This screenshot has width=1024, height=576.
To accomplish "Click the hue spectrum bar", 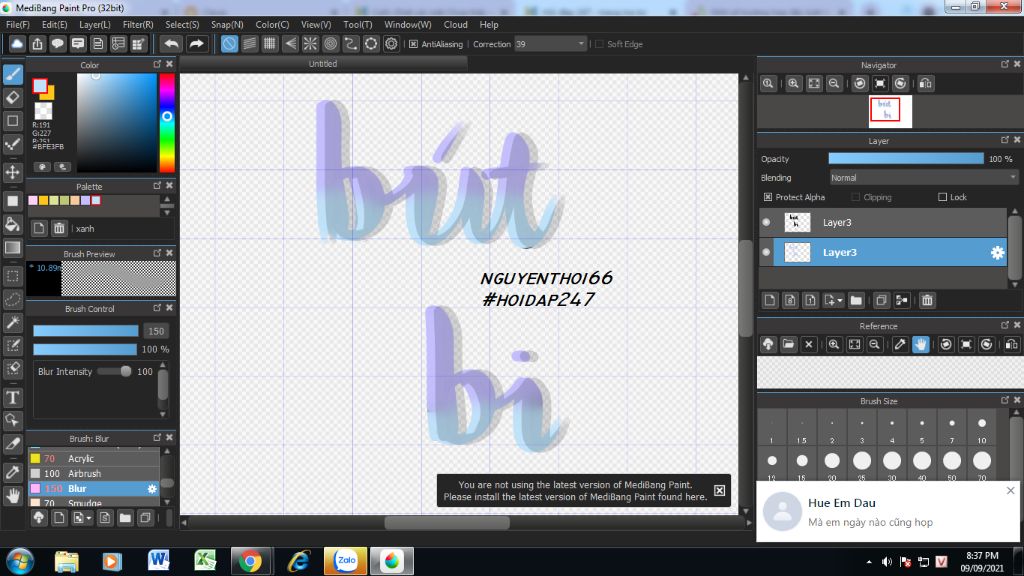I will 167,122.
